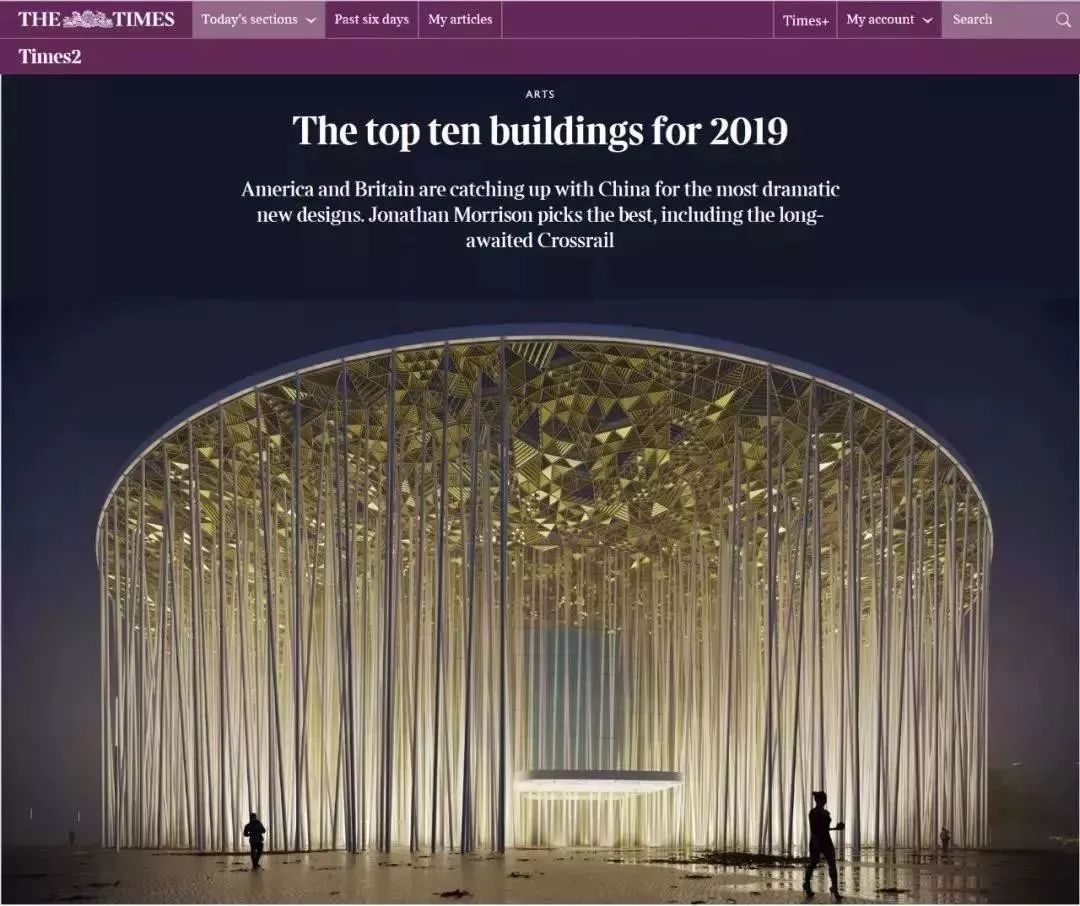Go to My articles
This screenshot has width=1080, height=906.
point(460,20)
